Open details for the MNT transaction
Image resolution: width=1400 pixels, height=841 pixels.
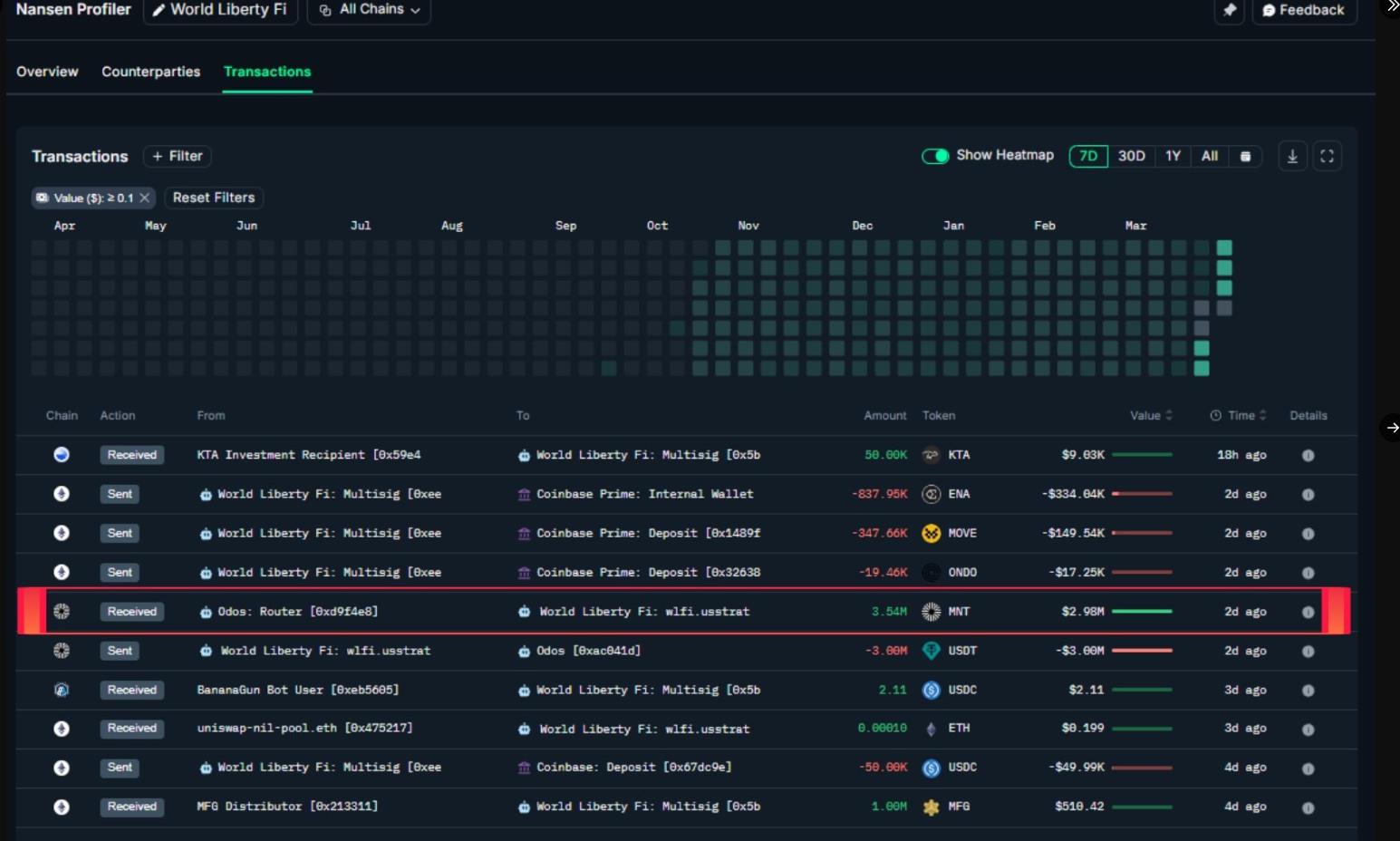pos(1308,612)
